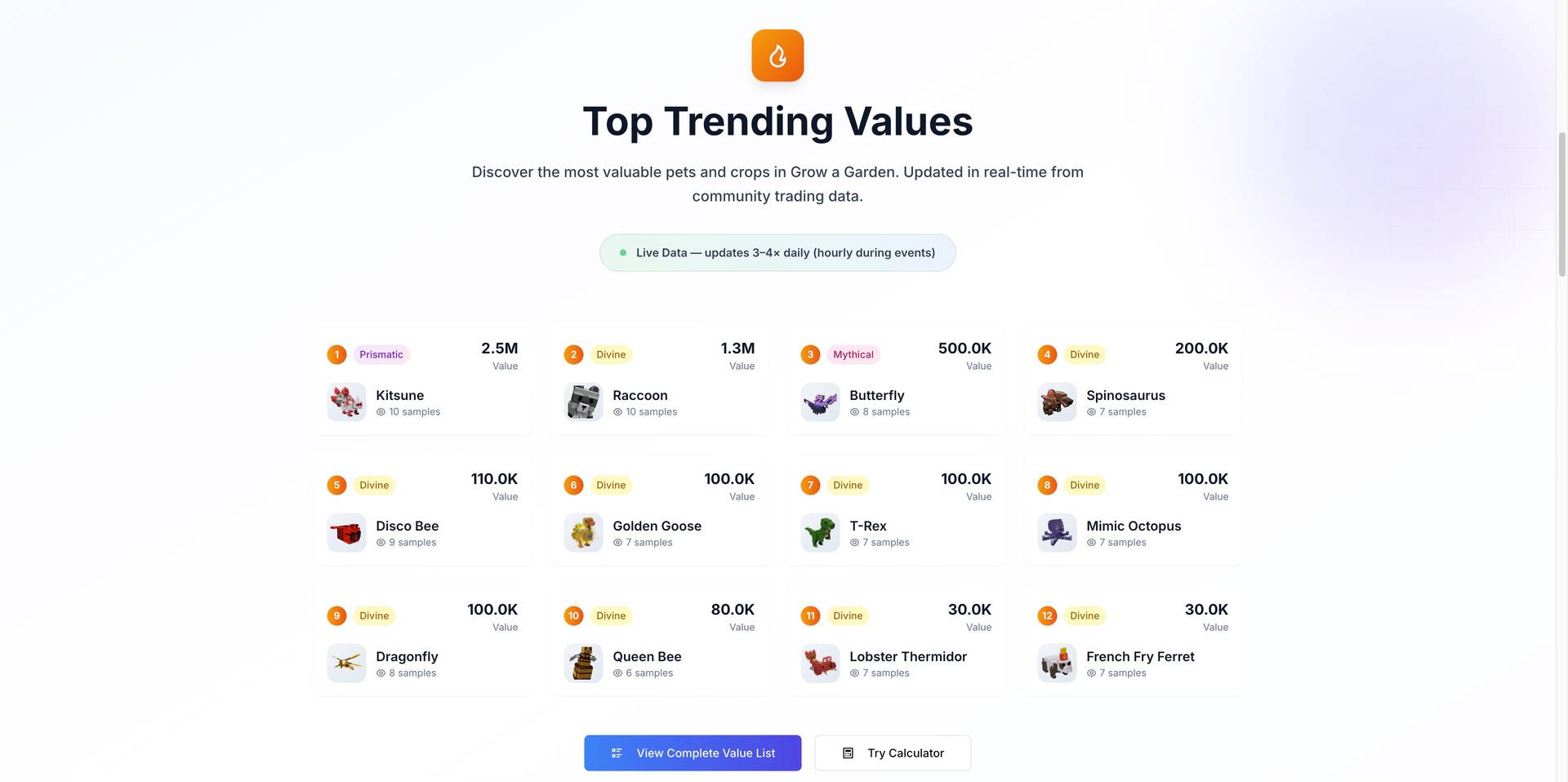The height and width of the screenshot is (782, 1568).
Task: Click View Complete Value List button
Action: click(693, 753)
